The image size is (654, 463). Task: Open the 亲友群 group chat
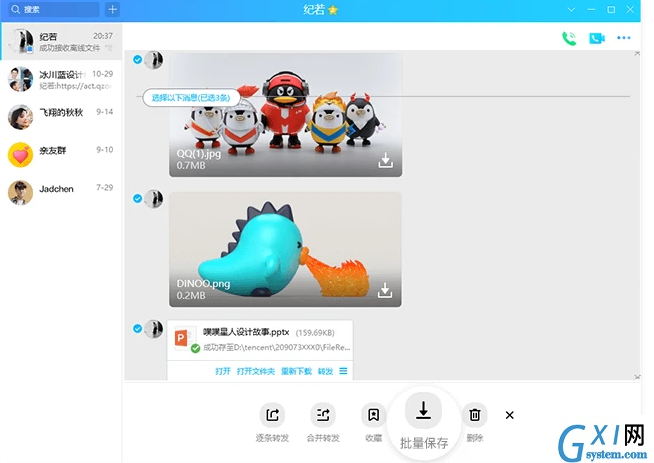(x=61, y=155)
